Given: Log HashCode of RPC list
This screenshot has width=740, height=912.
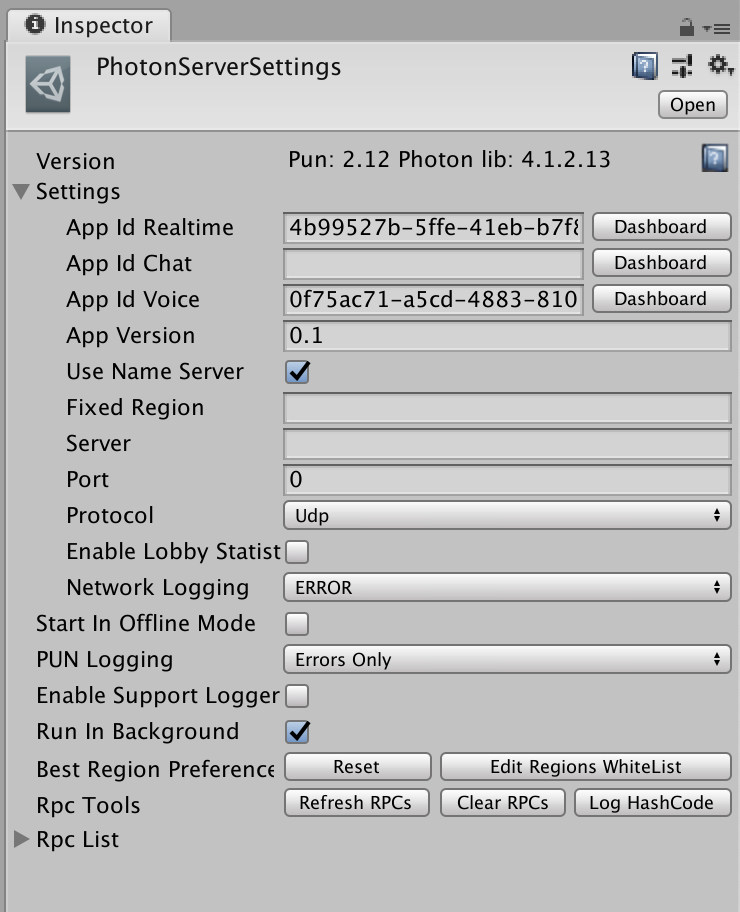Looking at the screenshot, I should pyautogui.click(x=652, y=803).
